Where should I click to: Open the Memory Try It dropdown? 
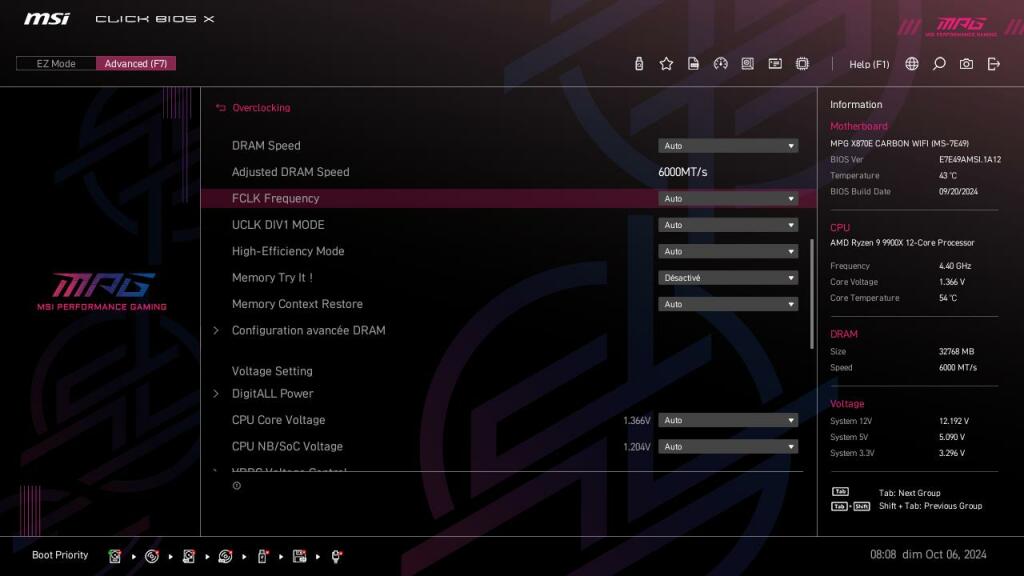coord(728,277)
